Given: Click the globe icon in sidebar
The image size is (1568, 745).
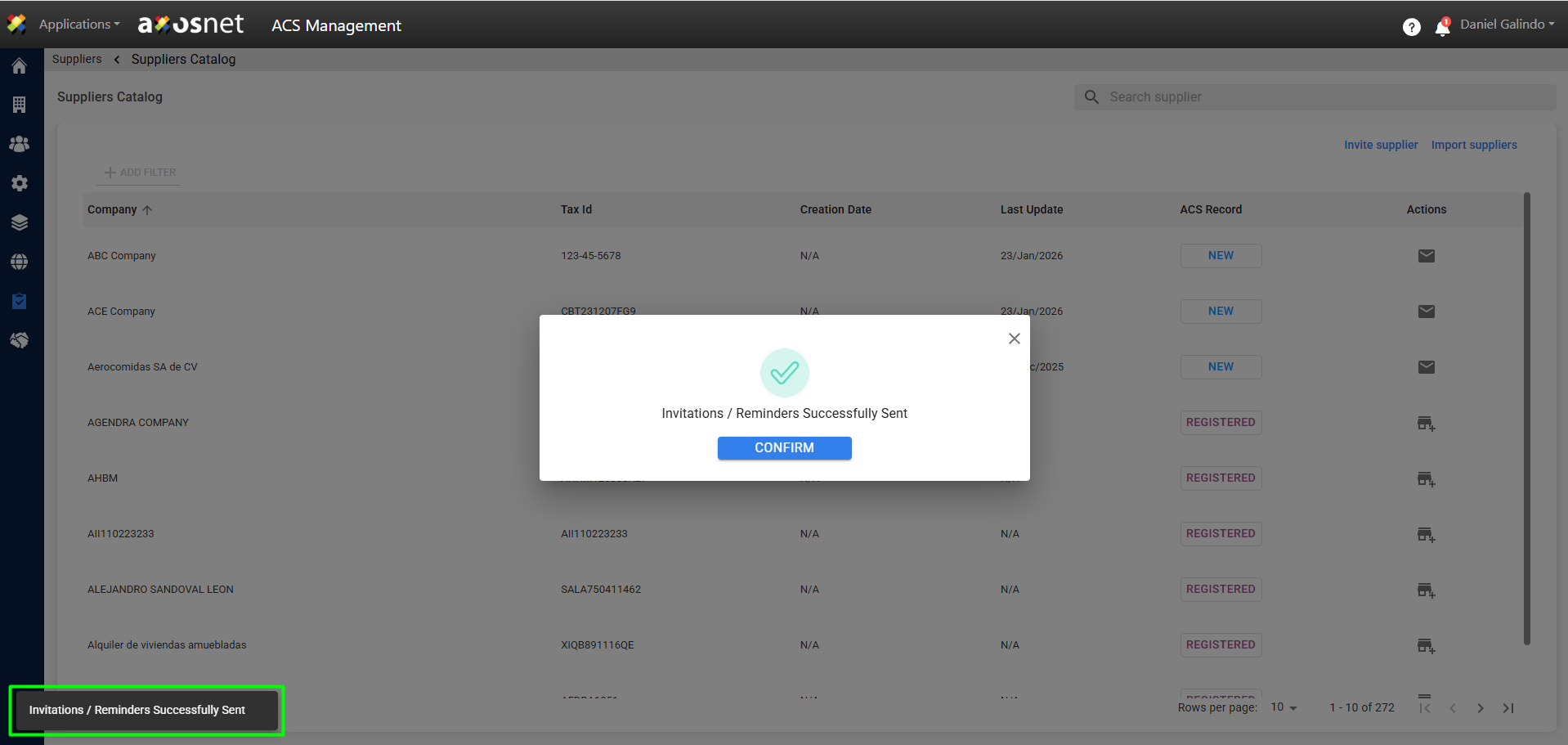Looking at the screenshot, I should [20, 262].
